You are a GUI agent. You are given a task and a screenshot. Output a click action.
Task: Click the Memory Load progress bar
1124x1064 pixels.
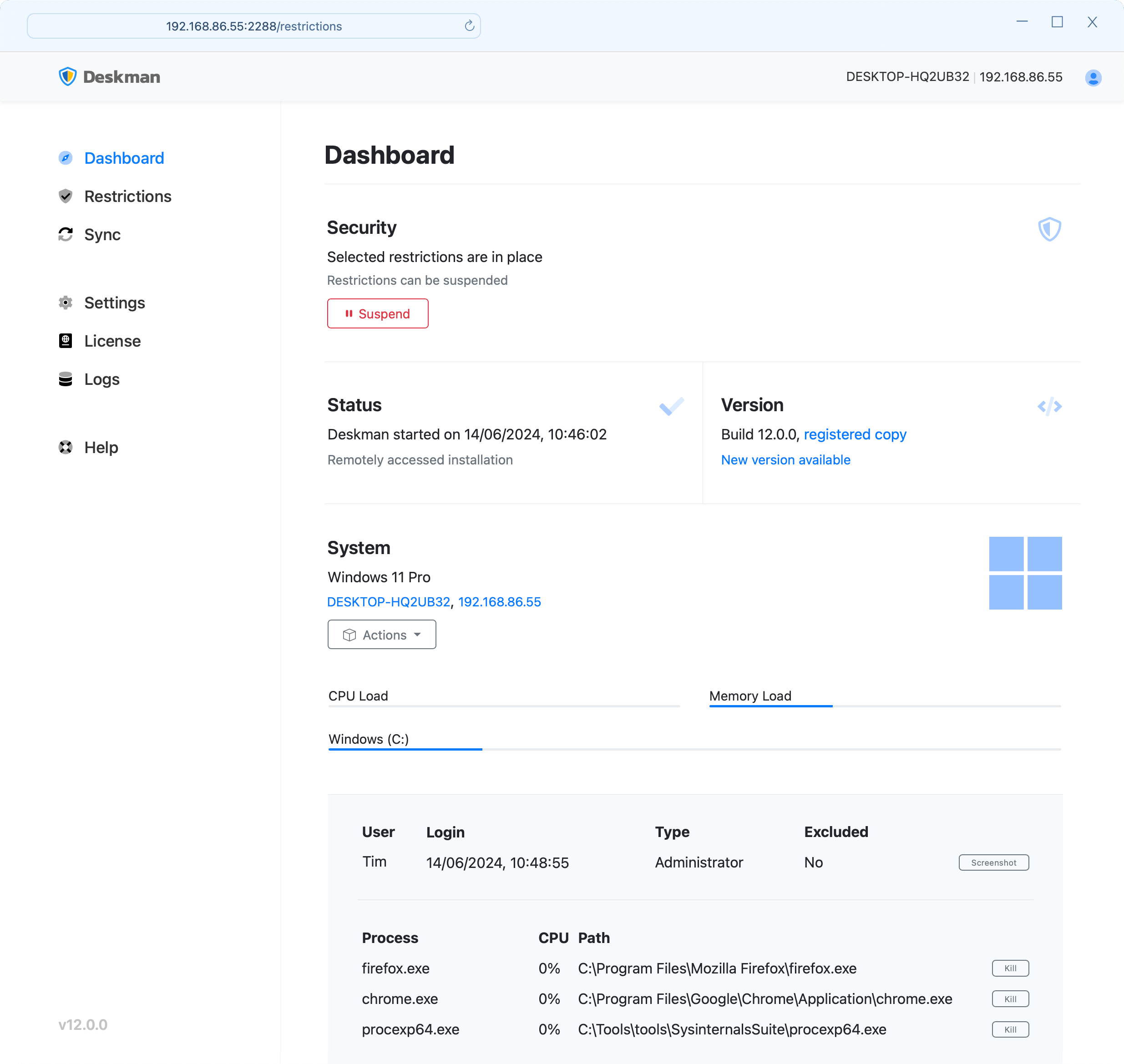pyautogui.click(x=885, y=706)
